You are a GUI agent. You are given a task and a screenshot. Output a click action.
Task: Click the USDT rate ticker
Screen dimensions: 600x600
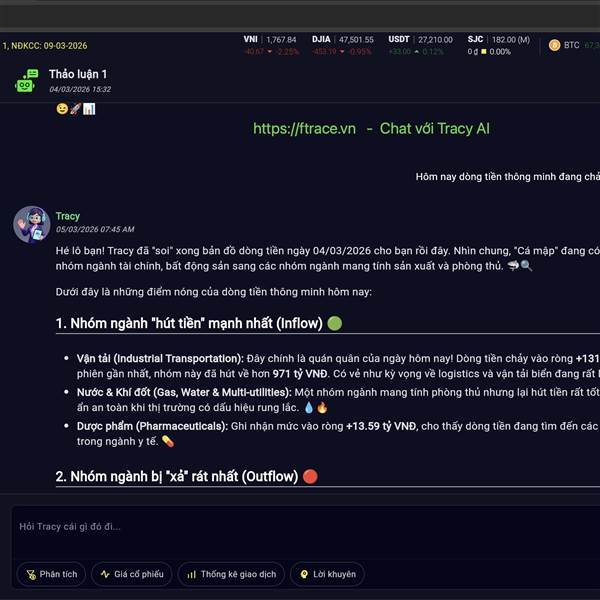[x=420, y=45]
